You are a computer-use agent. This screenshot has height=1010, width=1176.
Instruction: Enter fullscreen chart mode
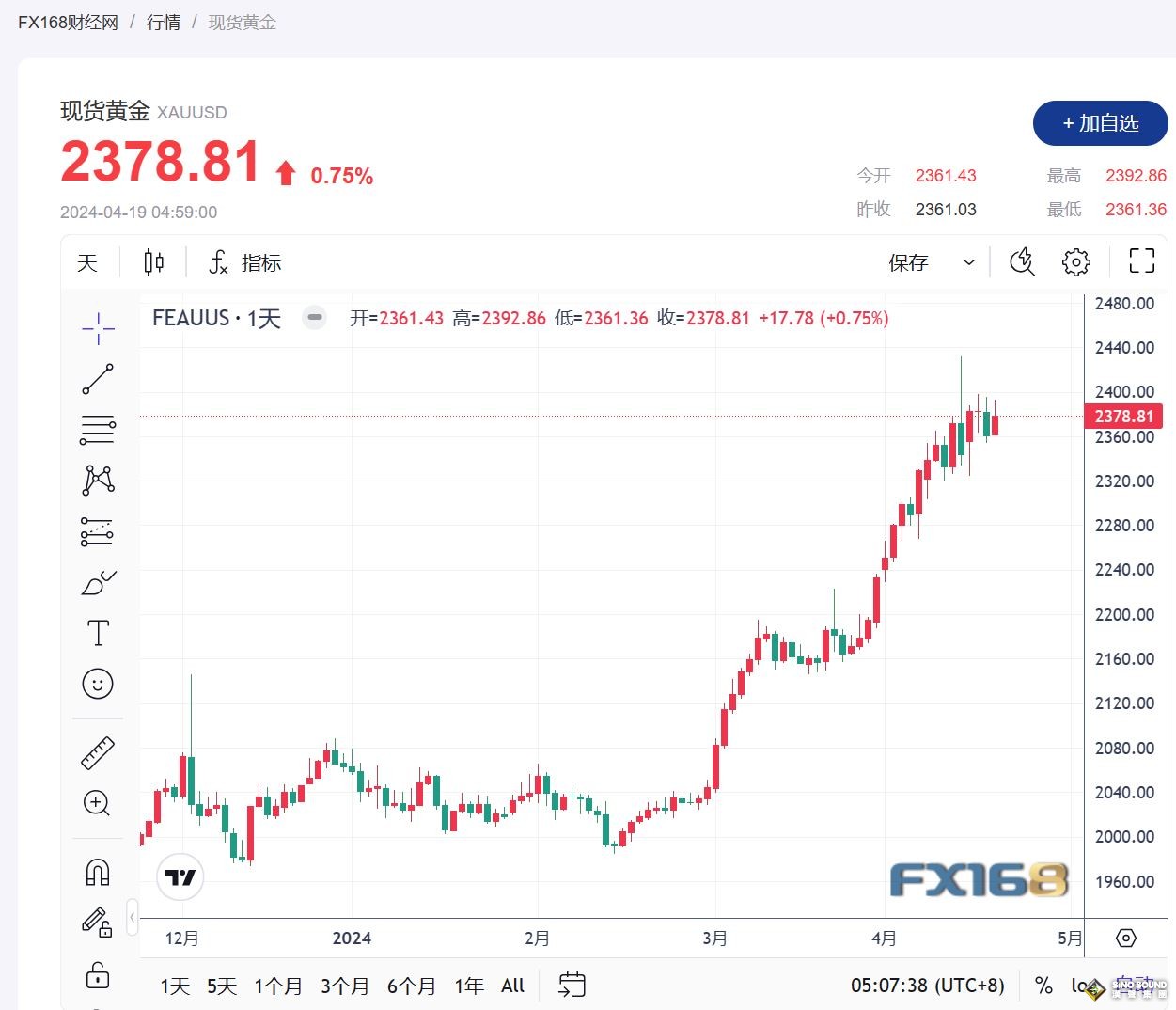[1141, 261]
